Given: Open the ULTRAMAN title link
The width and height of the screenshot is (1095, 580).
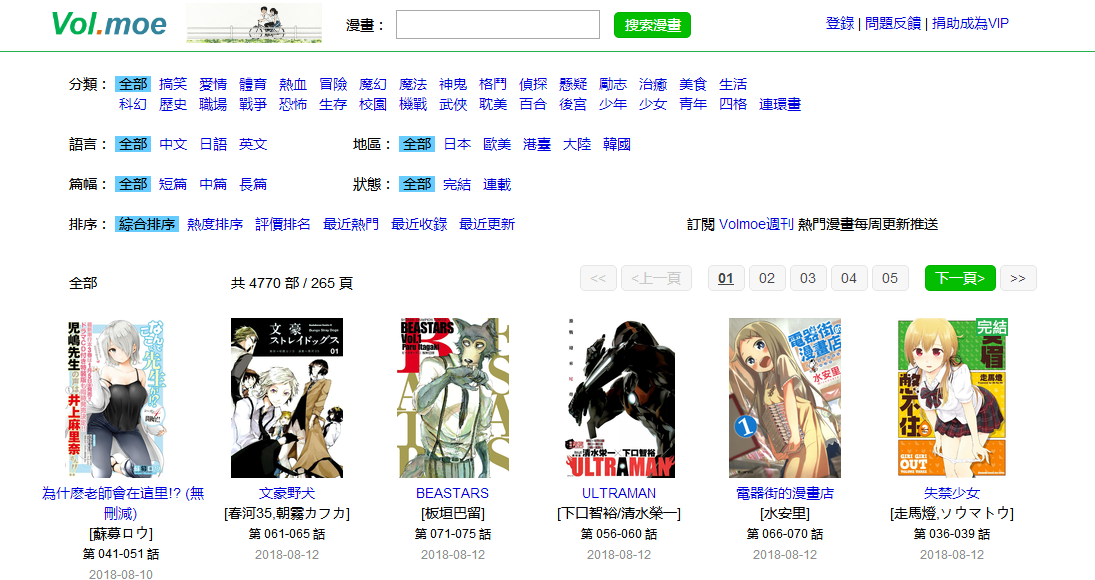Looking at the screenshot, I should coord(619,493).
